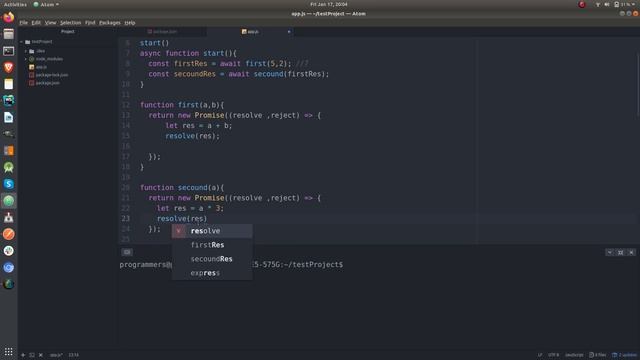Screen dimensions: 640x360
Task: Click the node_modules folder icon
Action: coord(31,59)
